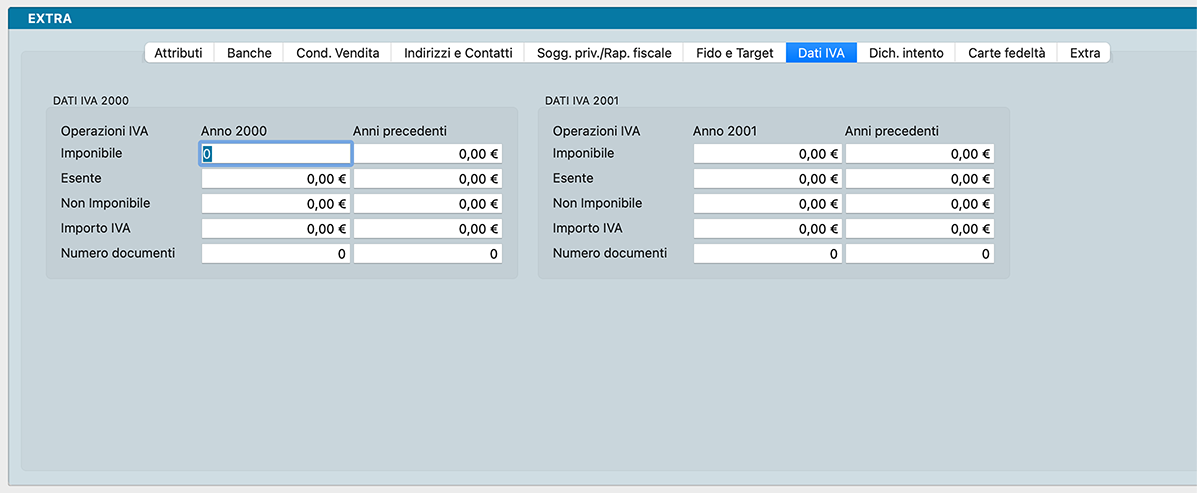Image resolution: width=1197 pixels, height=493 pixels.
Task: Click the Extra tab
Action: [1084, 53]
